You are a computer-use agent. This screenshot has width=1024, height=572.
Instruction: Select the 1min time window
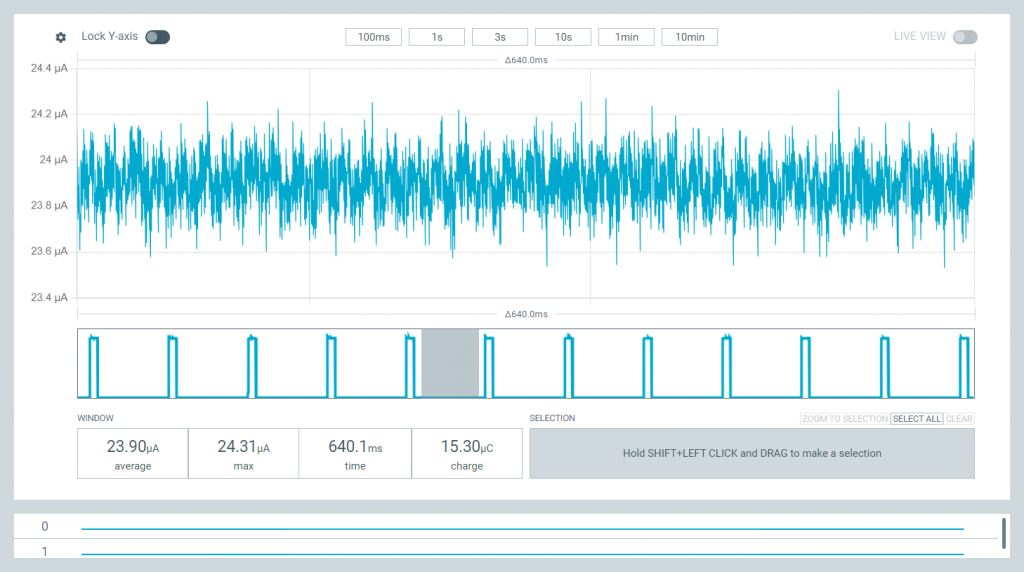[x=626, y=37]
